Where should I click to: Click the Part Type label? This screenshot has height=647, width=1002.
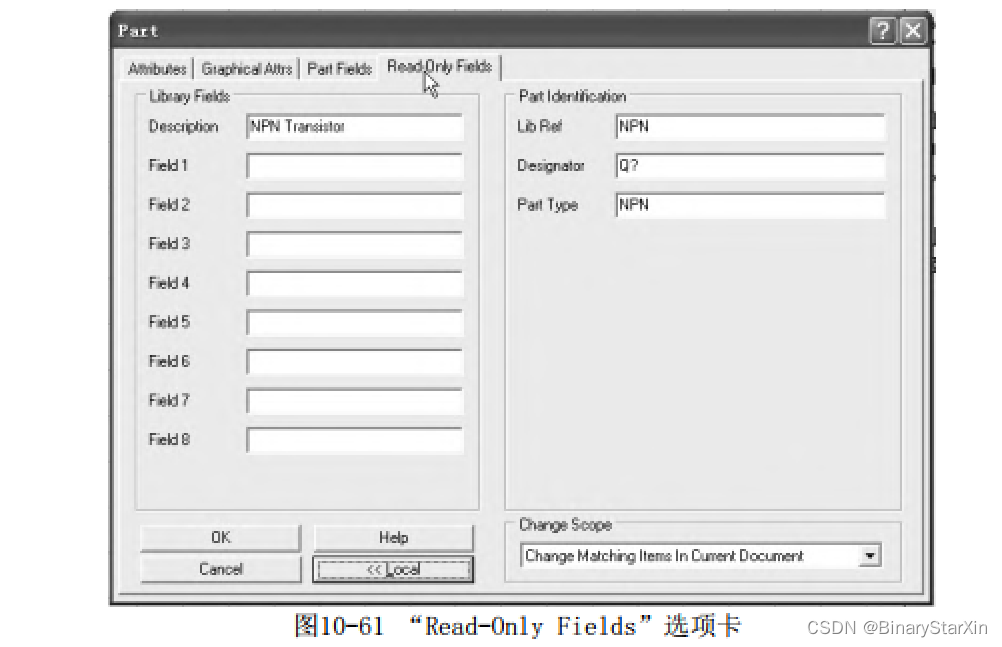pos(547,205)
